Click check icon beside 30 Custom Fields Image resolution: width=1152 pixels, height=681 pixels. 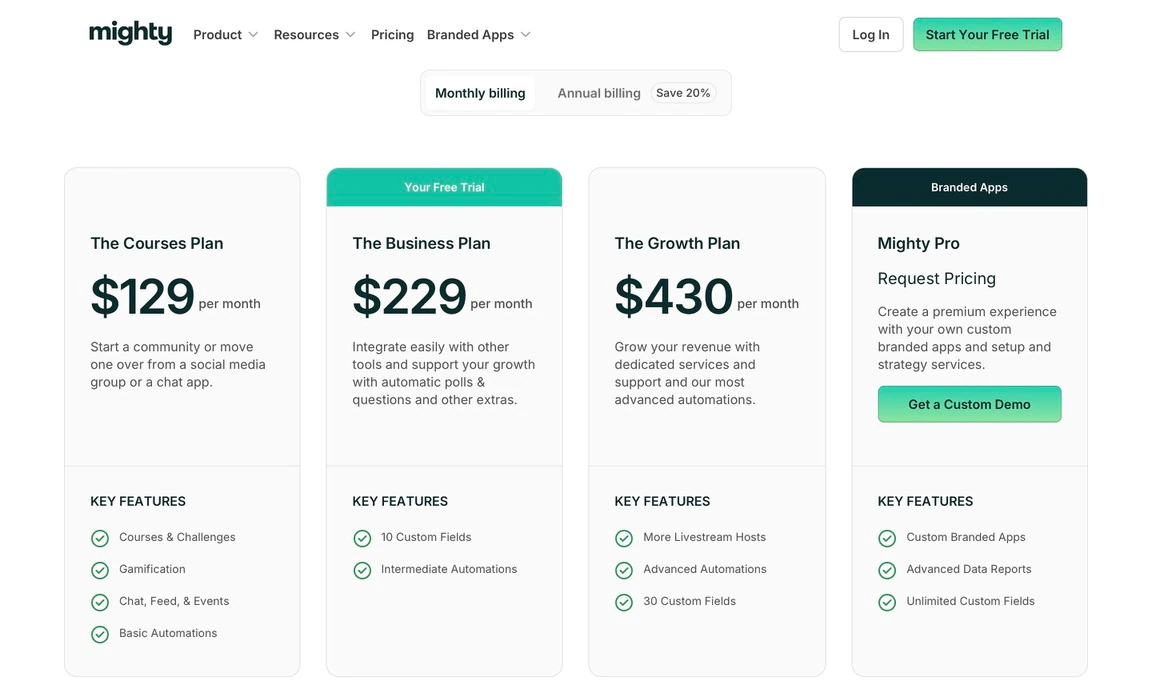[x=624, y=602]
